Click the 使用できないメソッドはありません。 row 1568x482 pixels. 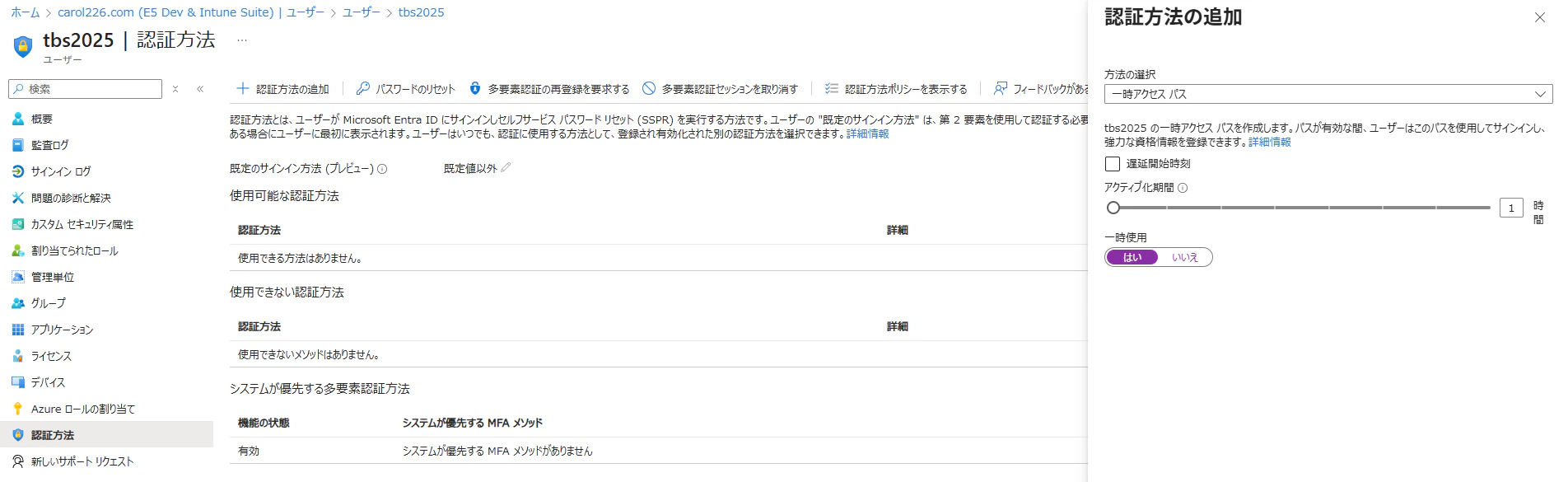(x=659, y=354)
